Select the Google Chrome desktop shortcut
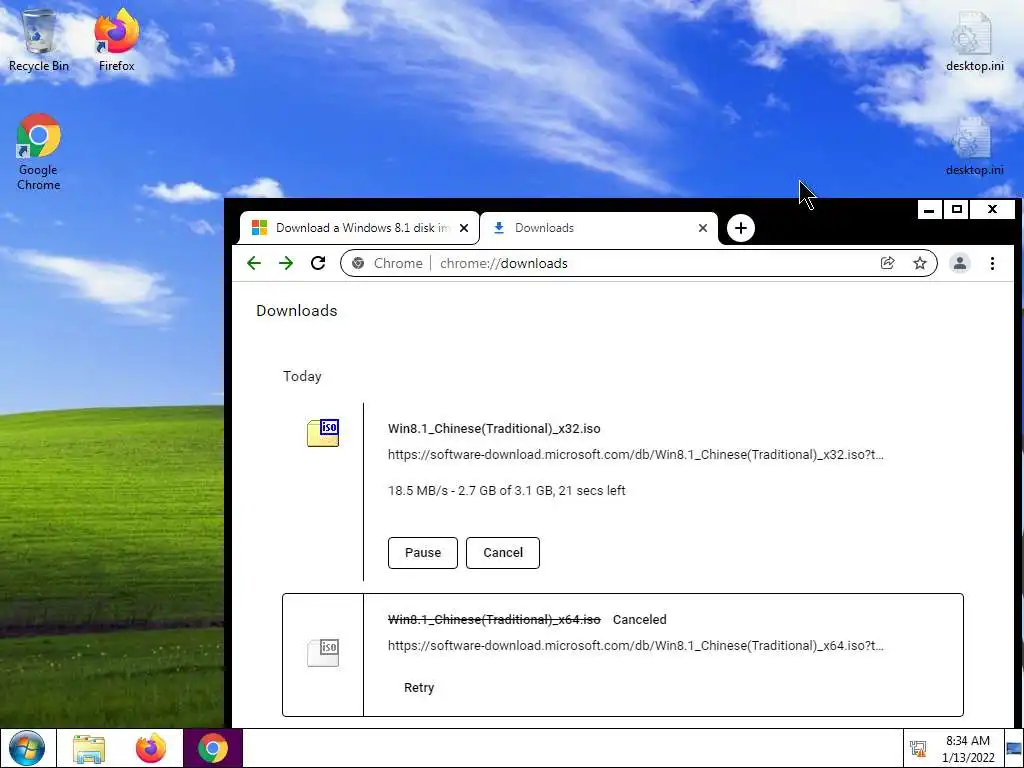1024x768 pixels. click(x=39, y=152)
